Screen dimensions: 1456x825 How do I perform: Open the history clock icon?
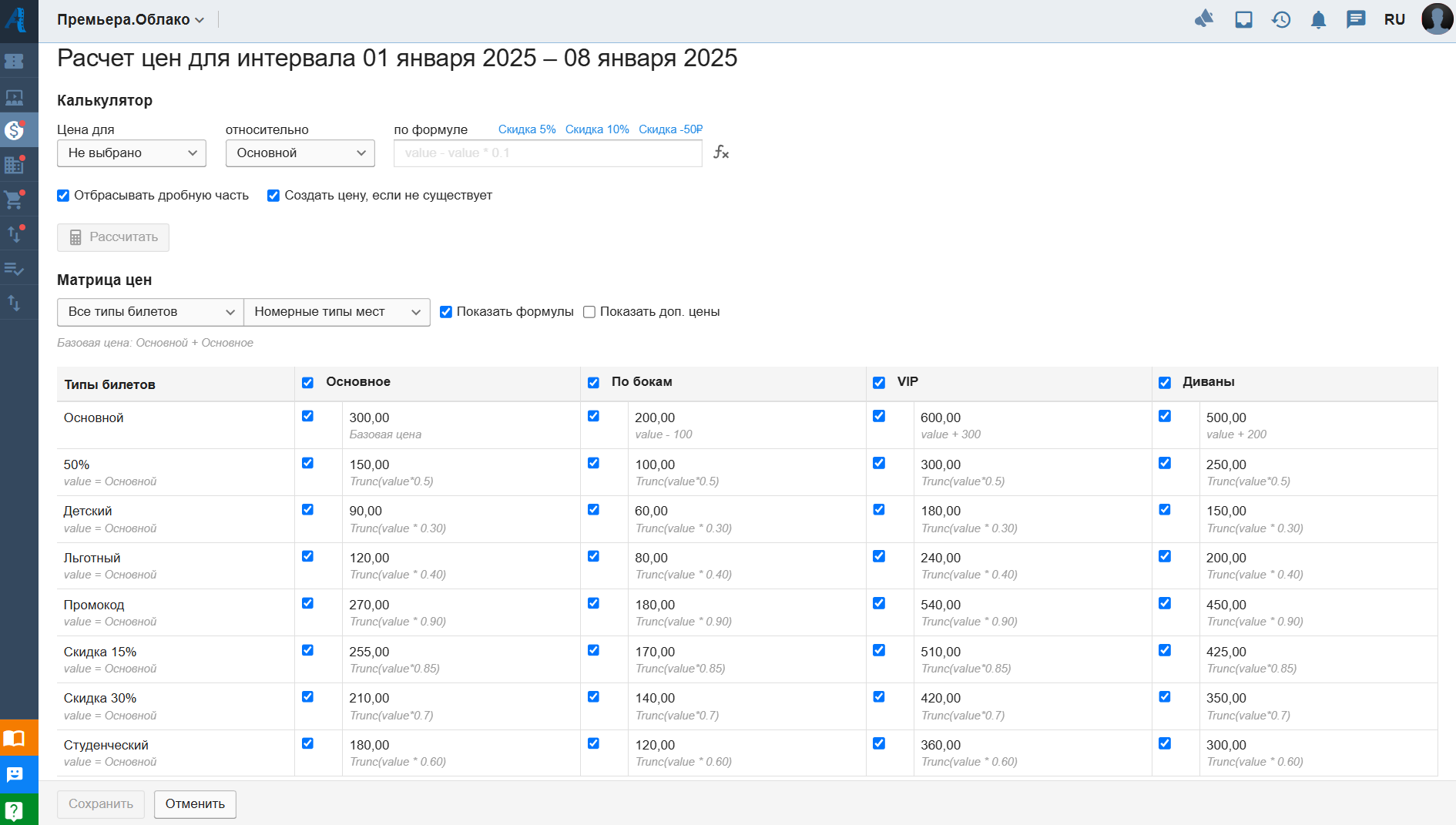(1281, 20)
